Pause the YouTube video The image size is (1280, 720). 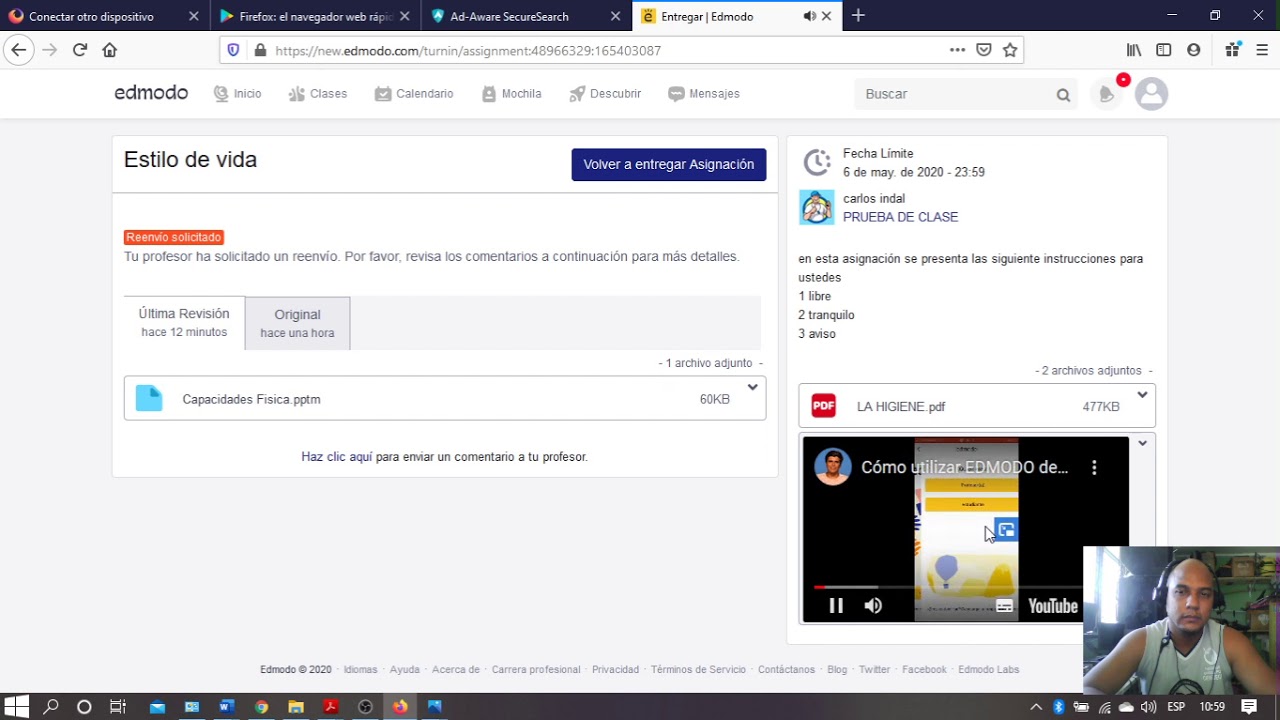[x=836, y=605]
